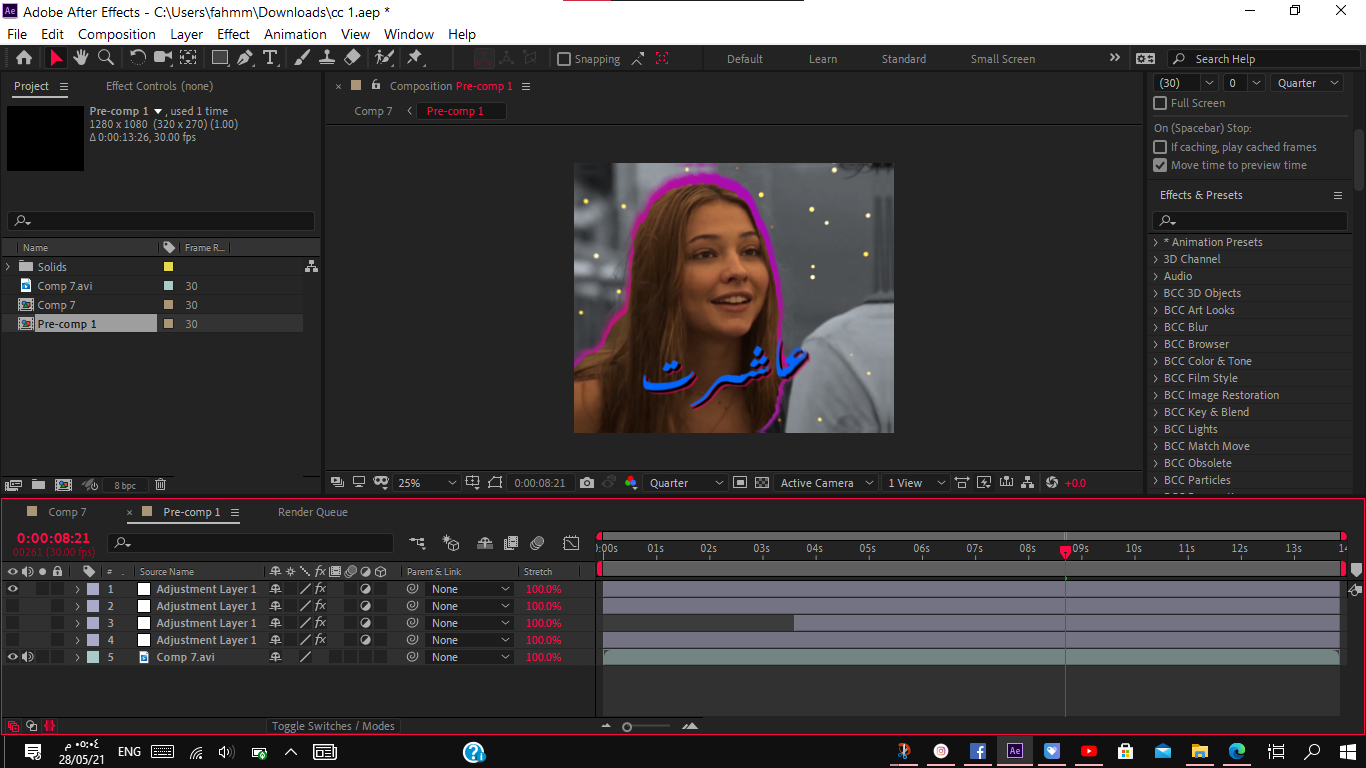Mute audio of Comp 7.avi layer
Image resolution: width=1366 pixels, height=768 pixels.
[x=28, y=657]
